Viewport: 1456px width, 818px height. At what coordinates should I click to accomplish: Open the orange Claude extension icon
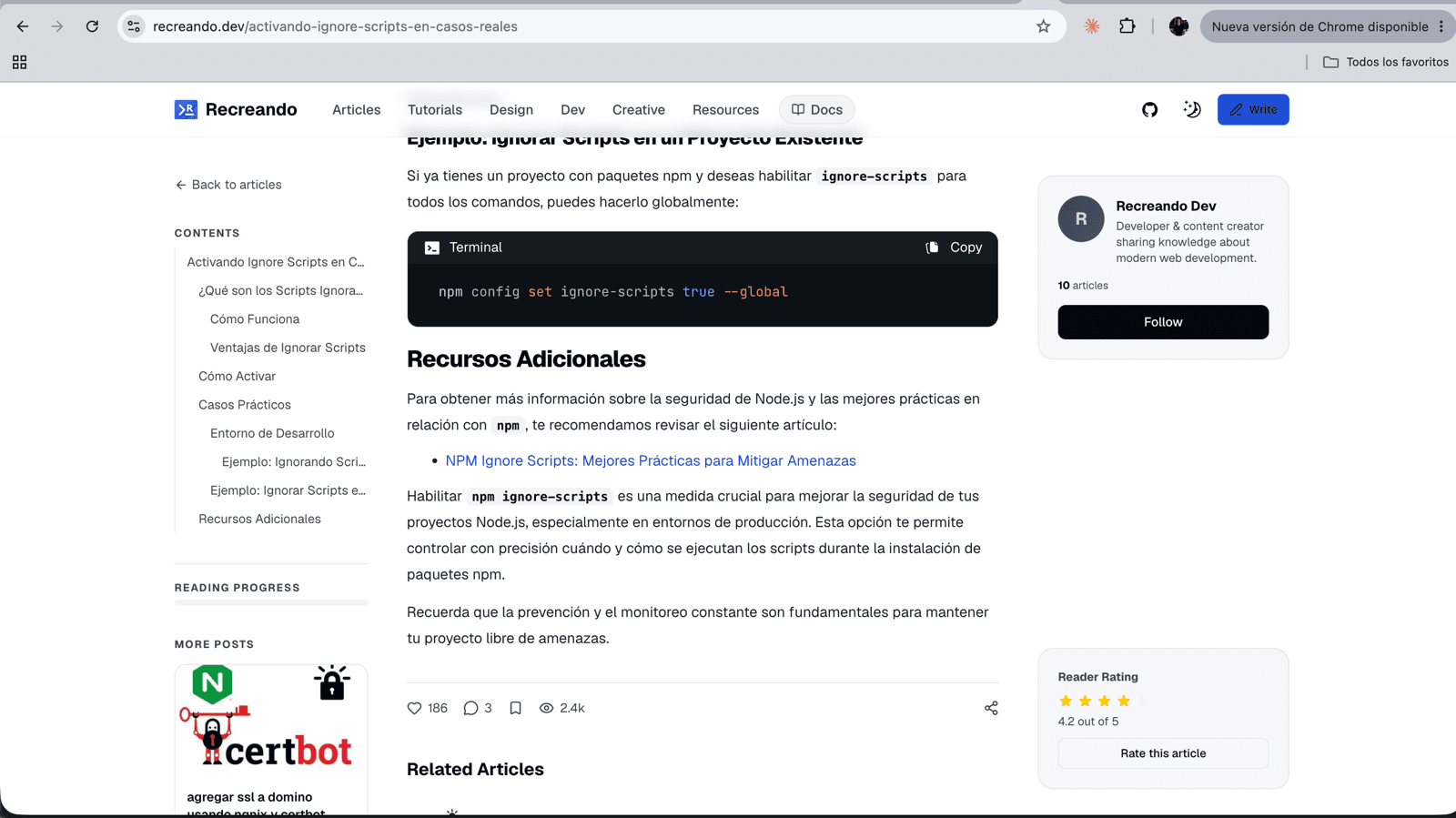click(x=1092, y=26)
